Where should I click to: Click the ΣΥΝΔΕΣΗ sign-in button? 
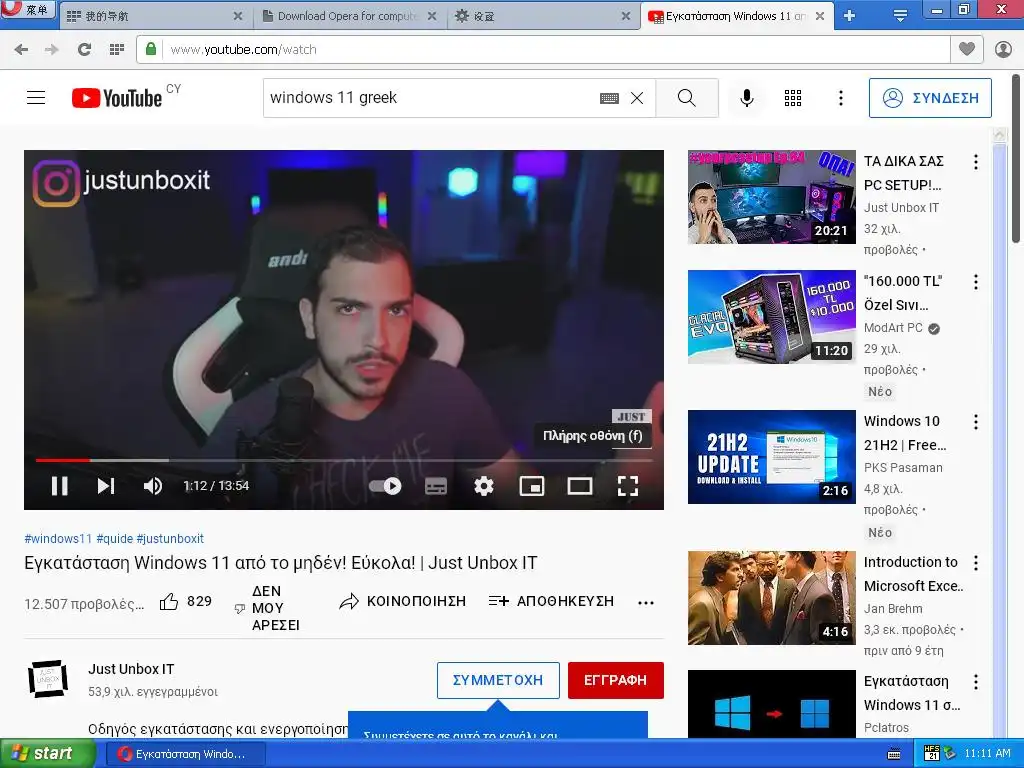[x=930, y=98]
